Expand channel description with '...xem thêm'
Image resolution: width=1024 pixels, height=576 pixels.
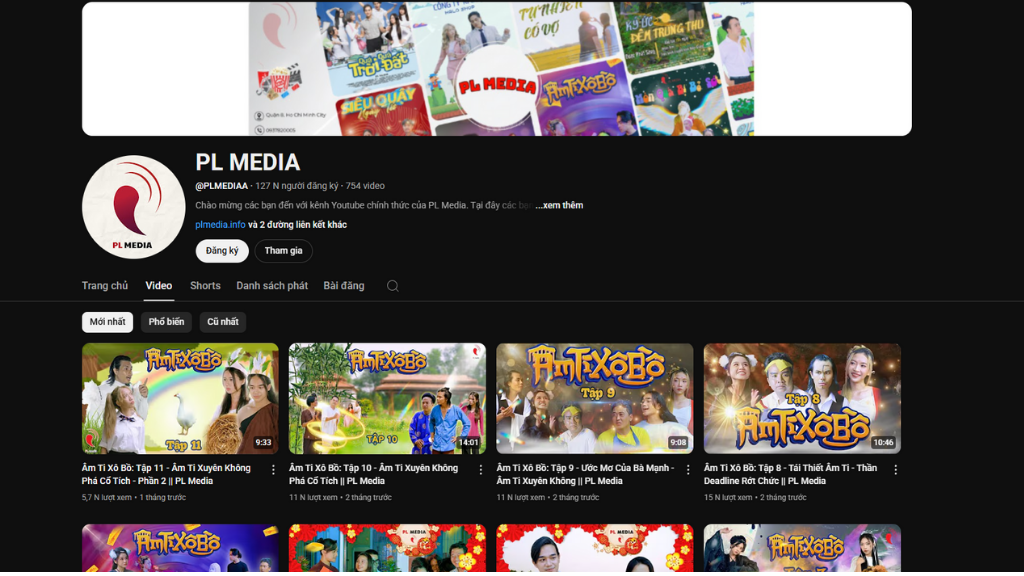pyautogui.click(x=559, y=205)
